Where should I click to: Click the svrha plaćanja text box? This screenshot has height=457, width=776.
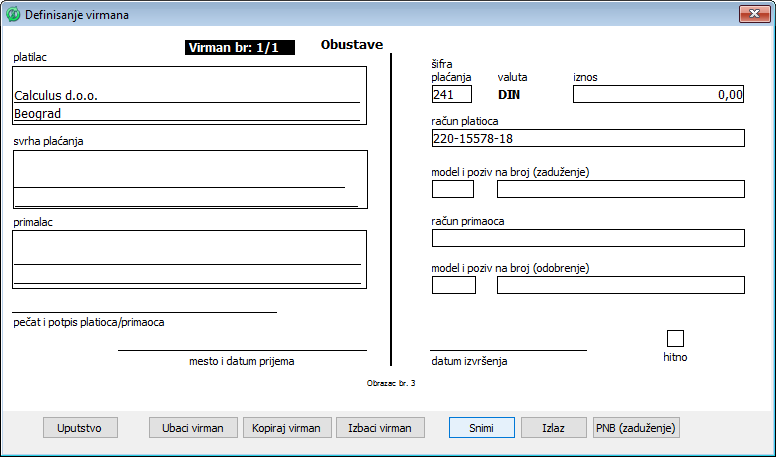point(190,178)
